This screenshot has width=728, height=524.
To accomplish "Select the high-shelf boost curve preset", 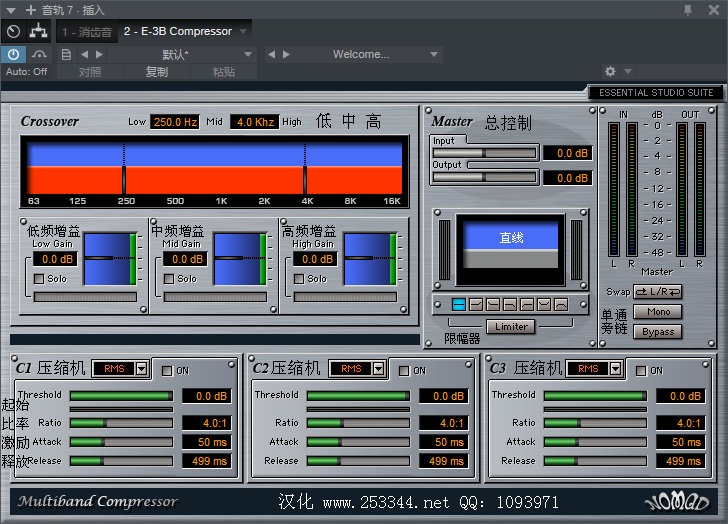I will click(x=476, y=304).
